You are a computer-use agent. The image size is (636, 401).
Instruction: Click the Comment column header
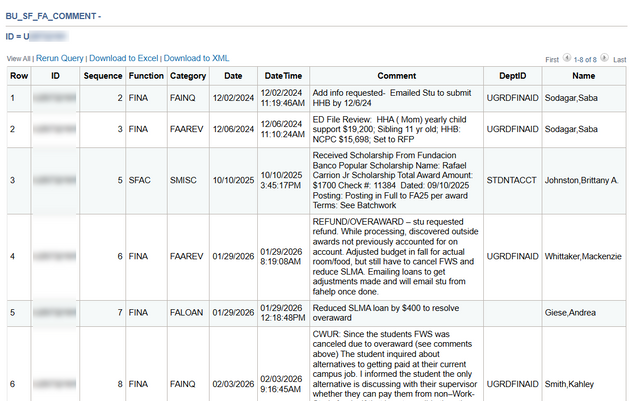(396, 76)
